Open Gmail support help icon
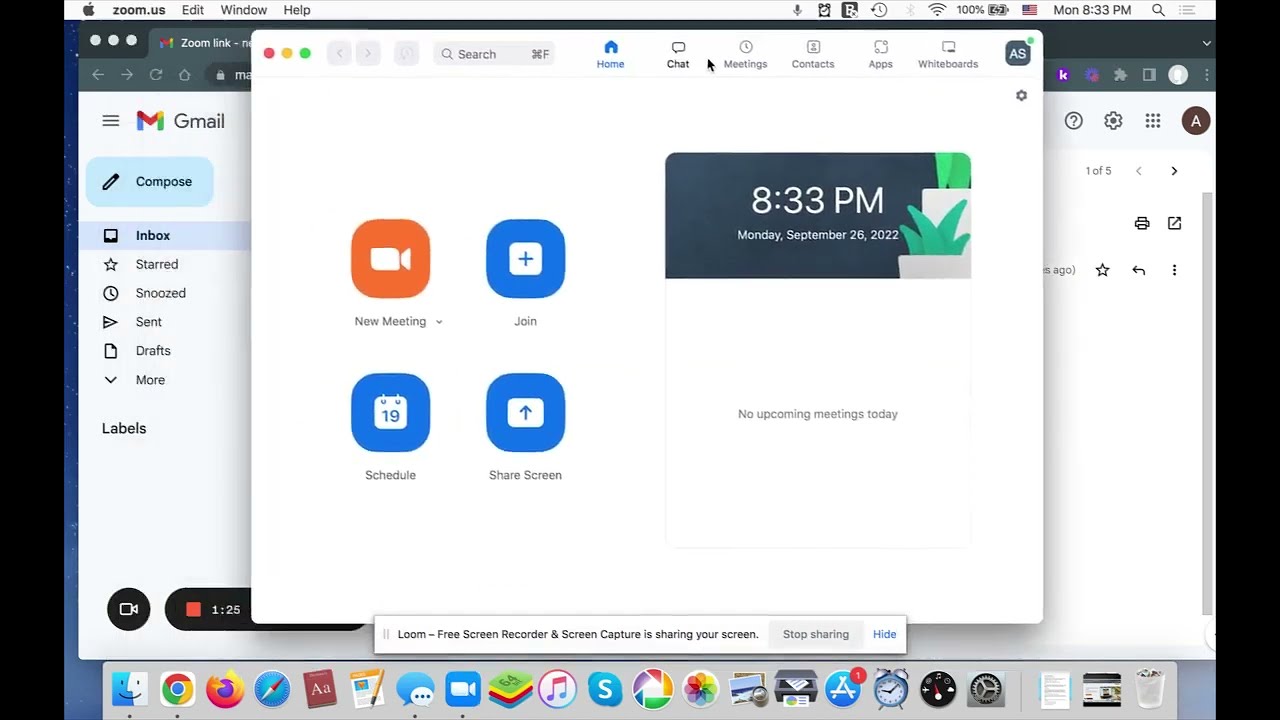Viewport: 1280px width, 720px height. tap(1073, 121)
